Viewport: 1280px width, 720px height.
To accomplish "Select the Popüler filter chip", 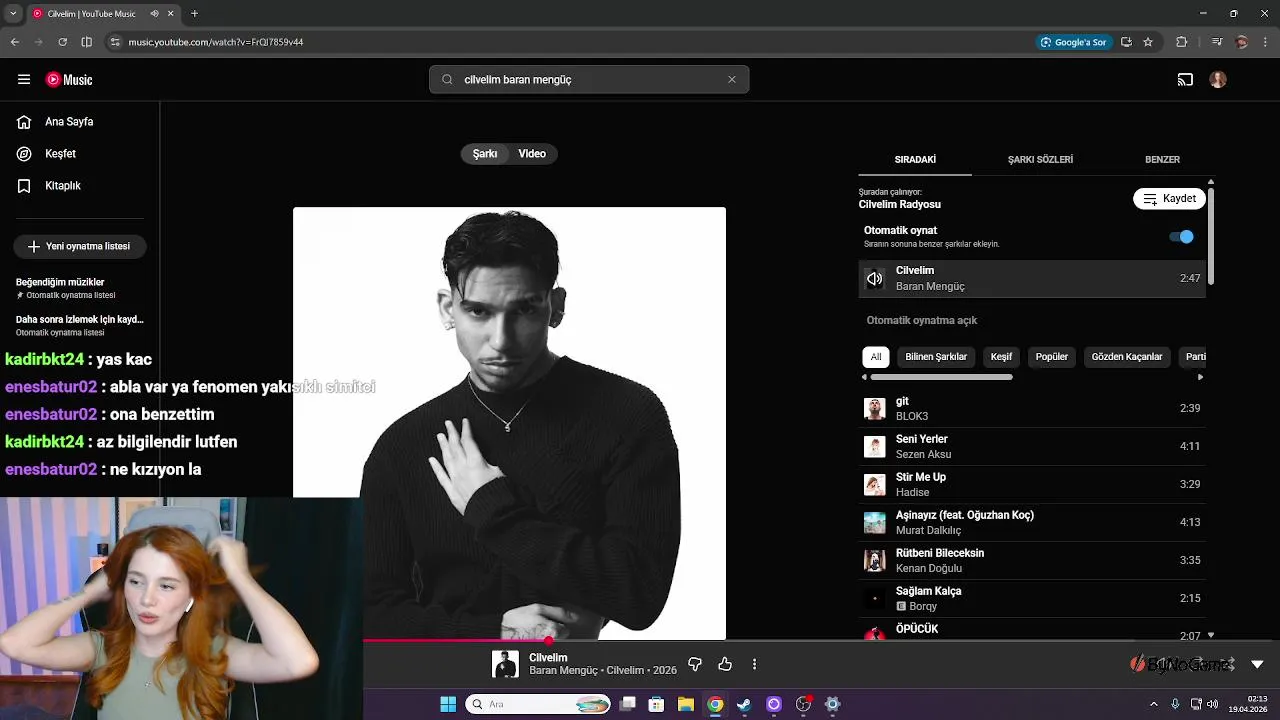I will 1052,357.
